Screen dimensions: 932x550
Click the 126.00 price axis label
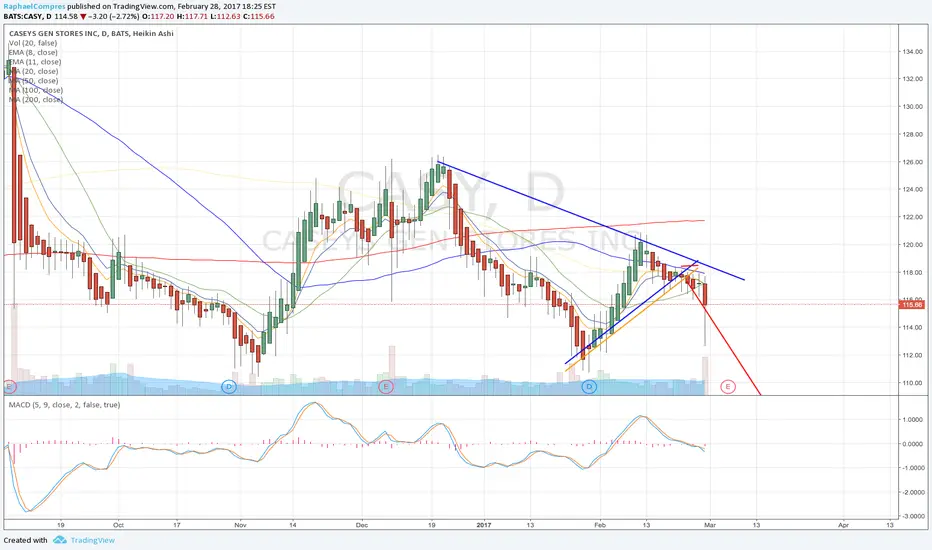911,162
